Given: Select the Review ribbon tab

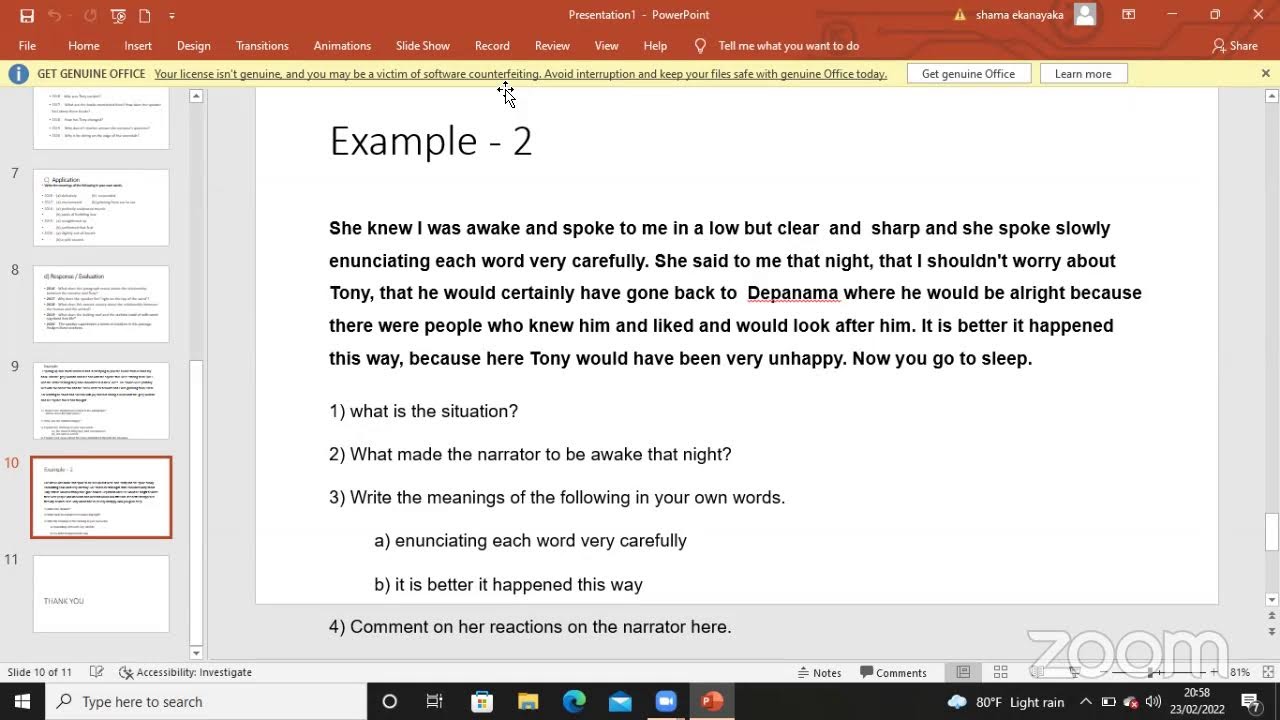Looking at the screenshot, I should 552,46.
